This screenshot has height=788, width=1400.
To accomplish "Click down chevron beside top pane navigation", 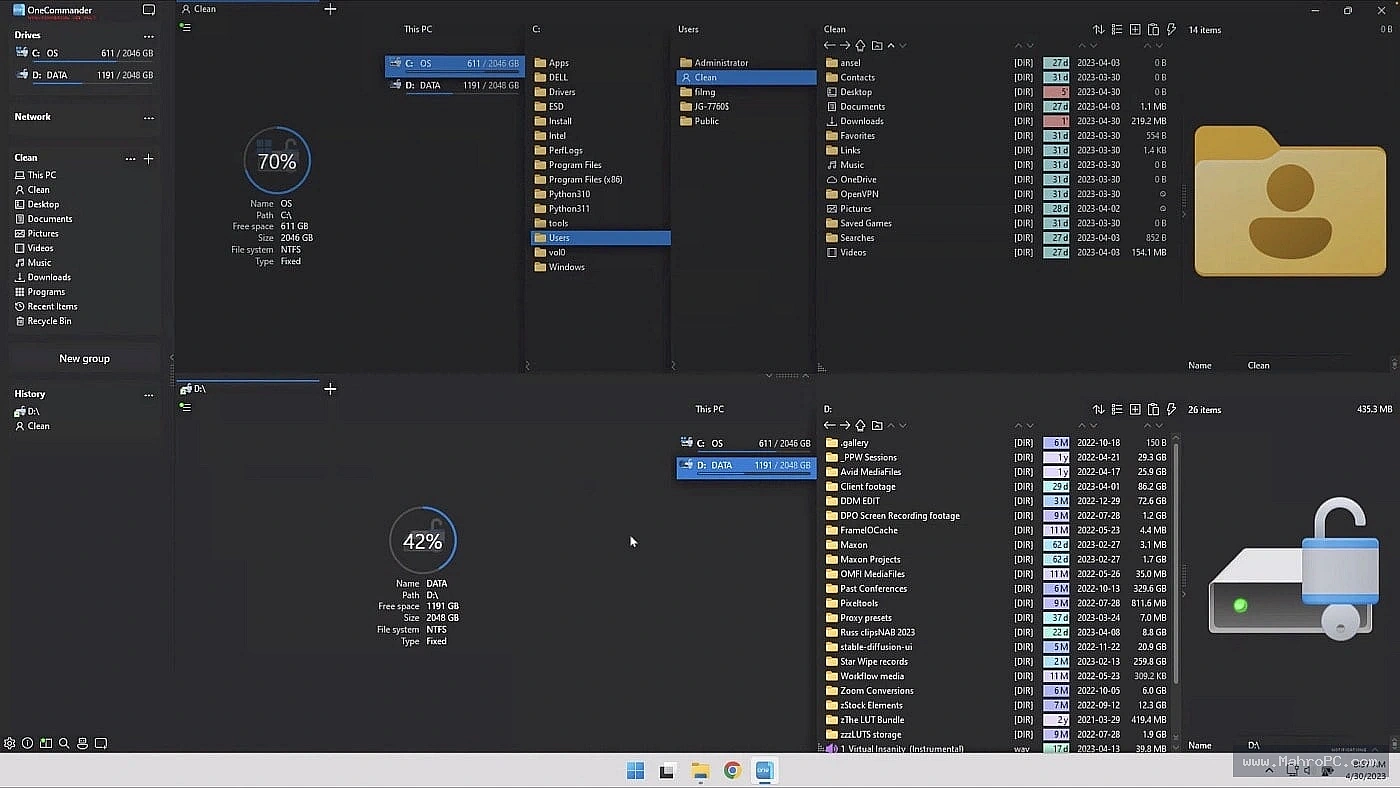I will coord(903,45).
